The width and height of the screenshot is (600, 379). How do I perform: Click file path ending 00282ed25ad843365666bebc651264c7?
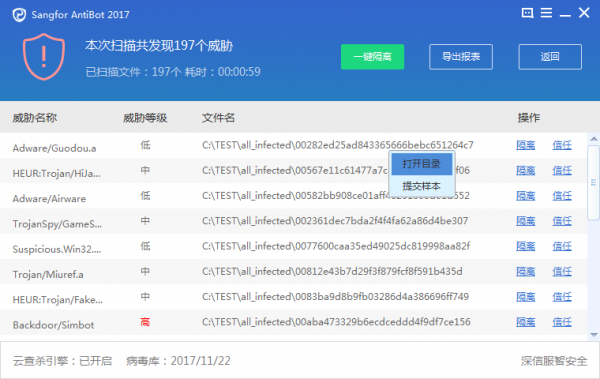(x=338, y=145)
